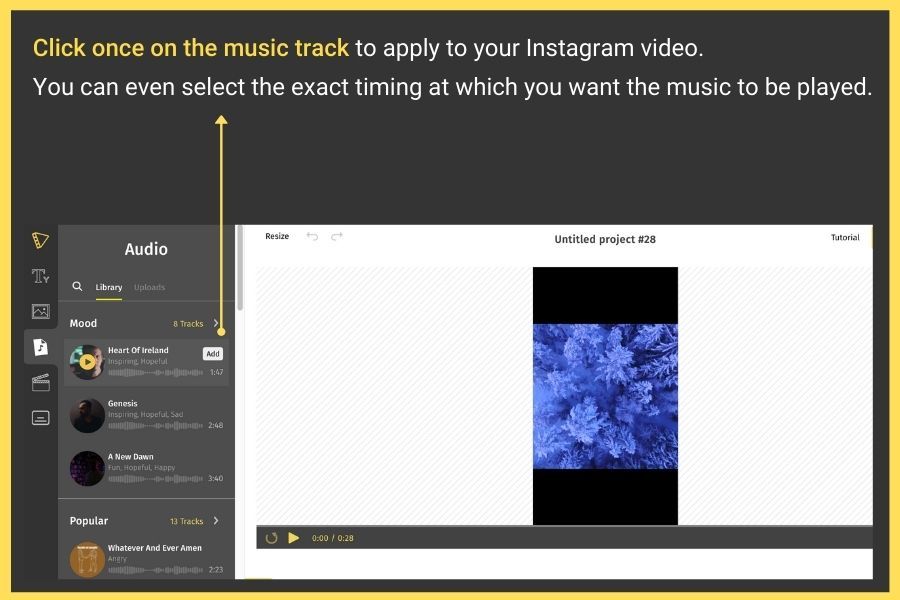Preview the Heart Of Ireland track

coord(87,362)
